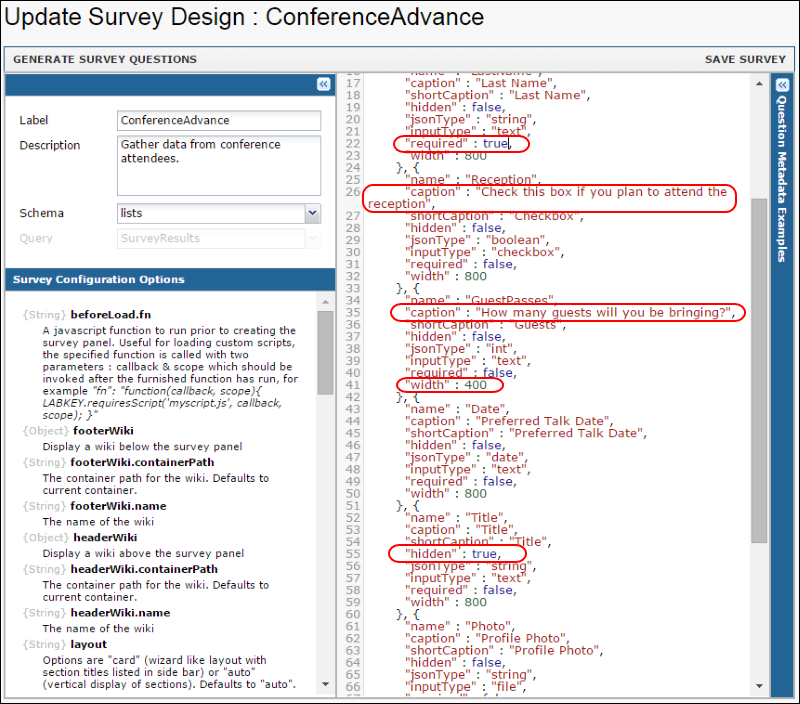Screen dimensions: 800x704
Task: Click the "shortCaption" : "Last Name" line
Action: pos(498,95)
